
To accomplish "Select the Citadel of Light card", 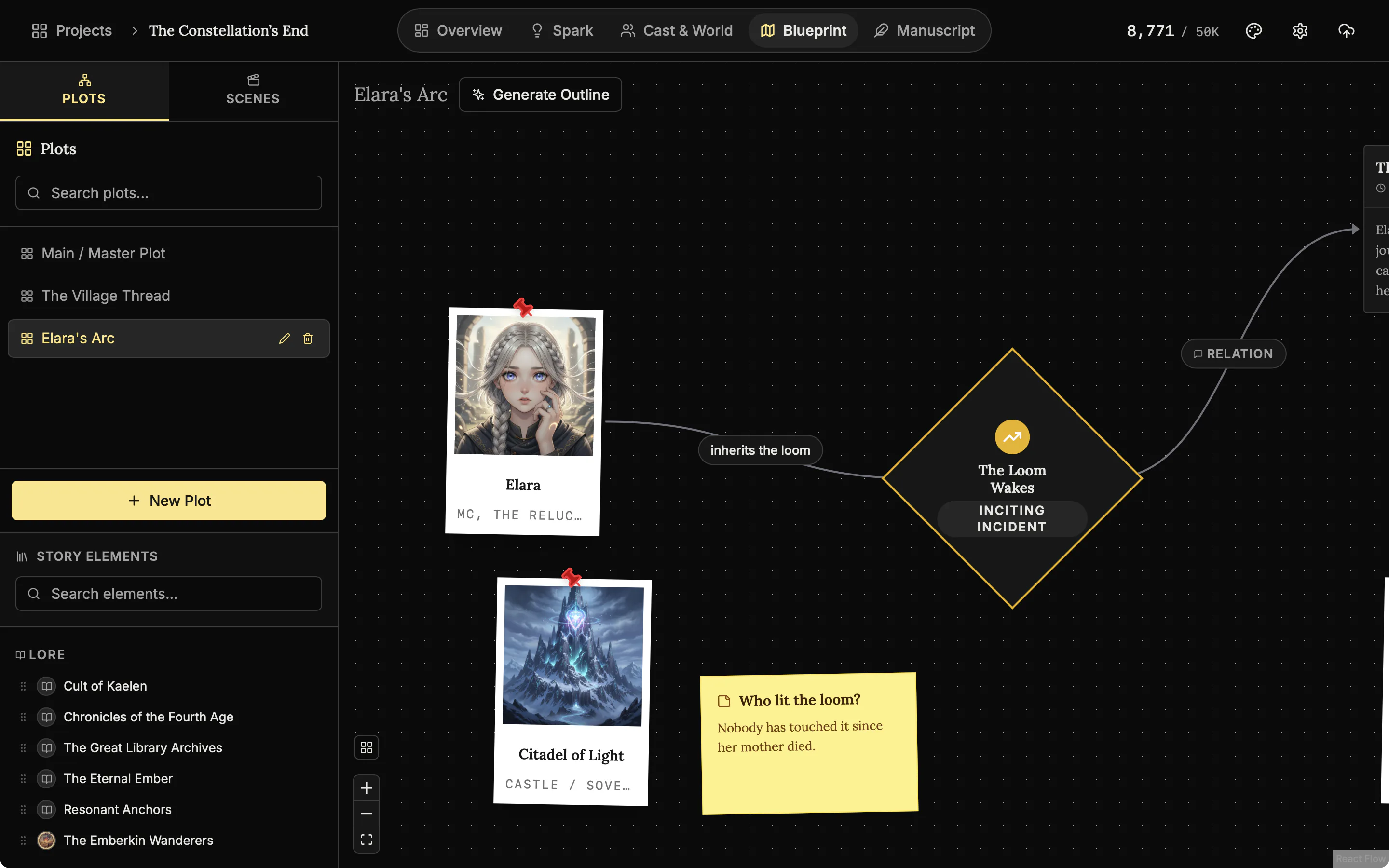I will [x=572, y=692].
